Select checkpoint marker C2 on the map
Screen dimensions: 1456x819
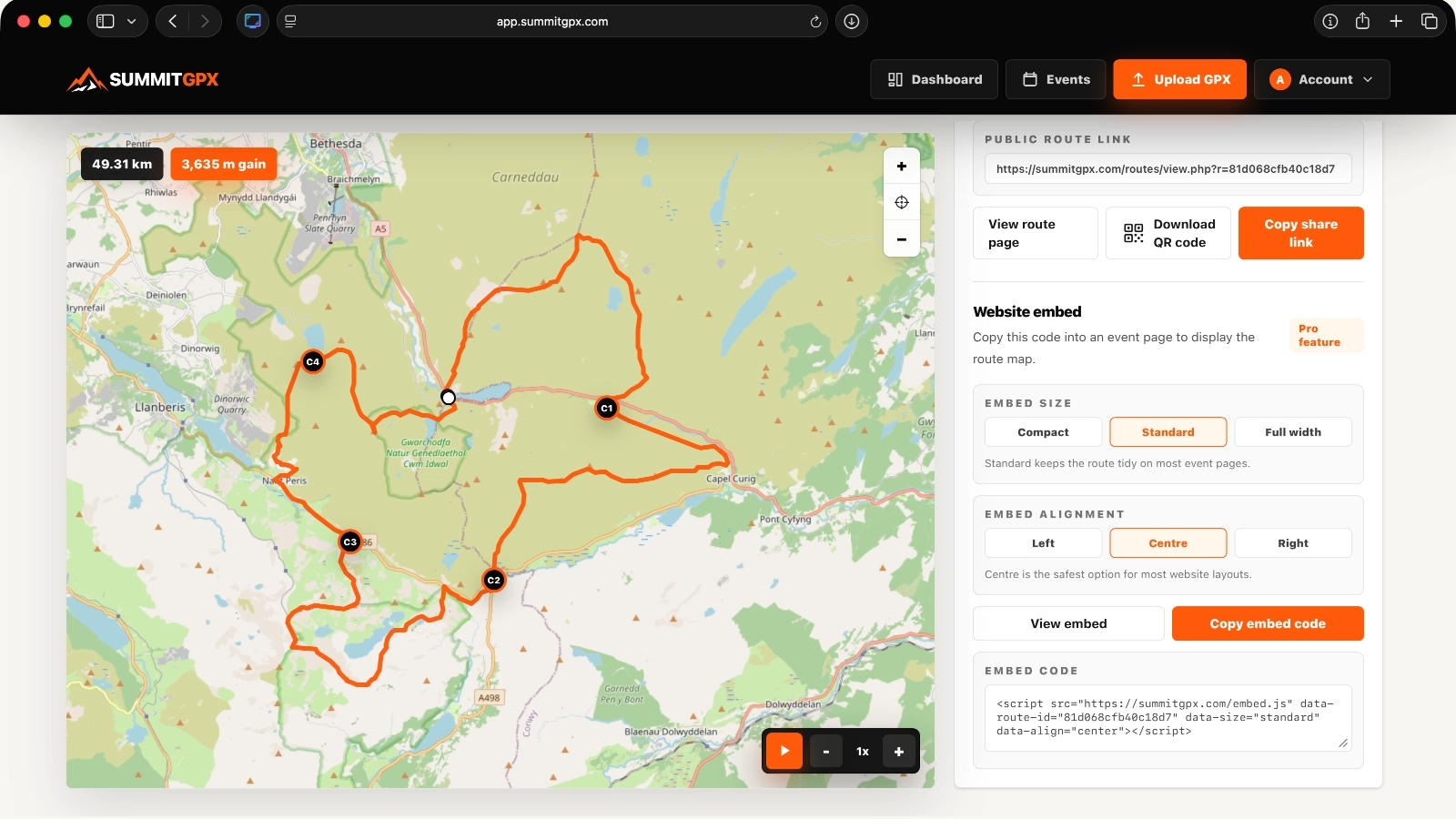click(493, 580)
